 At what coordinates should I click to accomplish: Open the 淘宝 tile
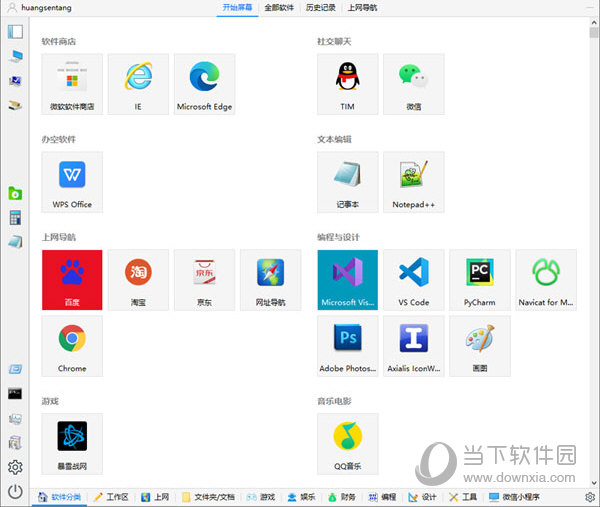[138, 280]
